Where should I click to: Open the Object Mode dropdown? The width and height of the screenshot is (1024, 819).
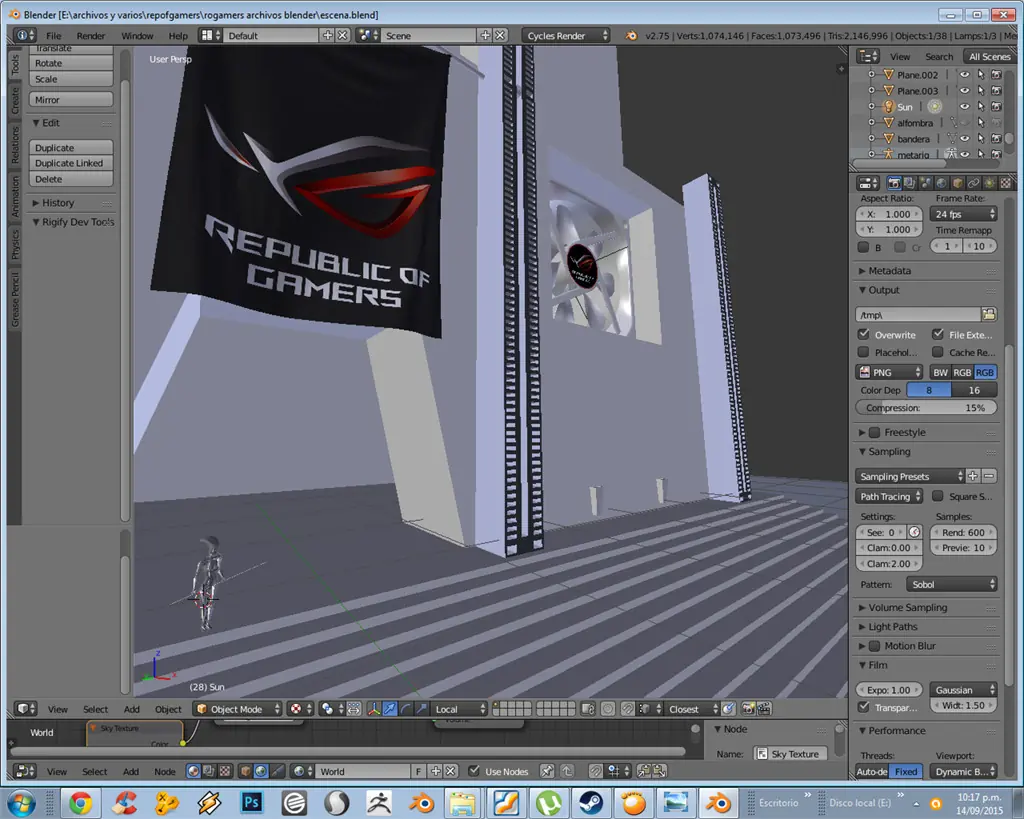point(238,709)
